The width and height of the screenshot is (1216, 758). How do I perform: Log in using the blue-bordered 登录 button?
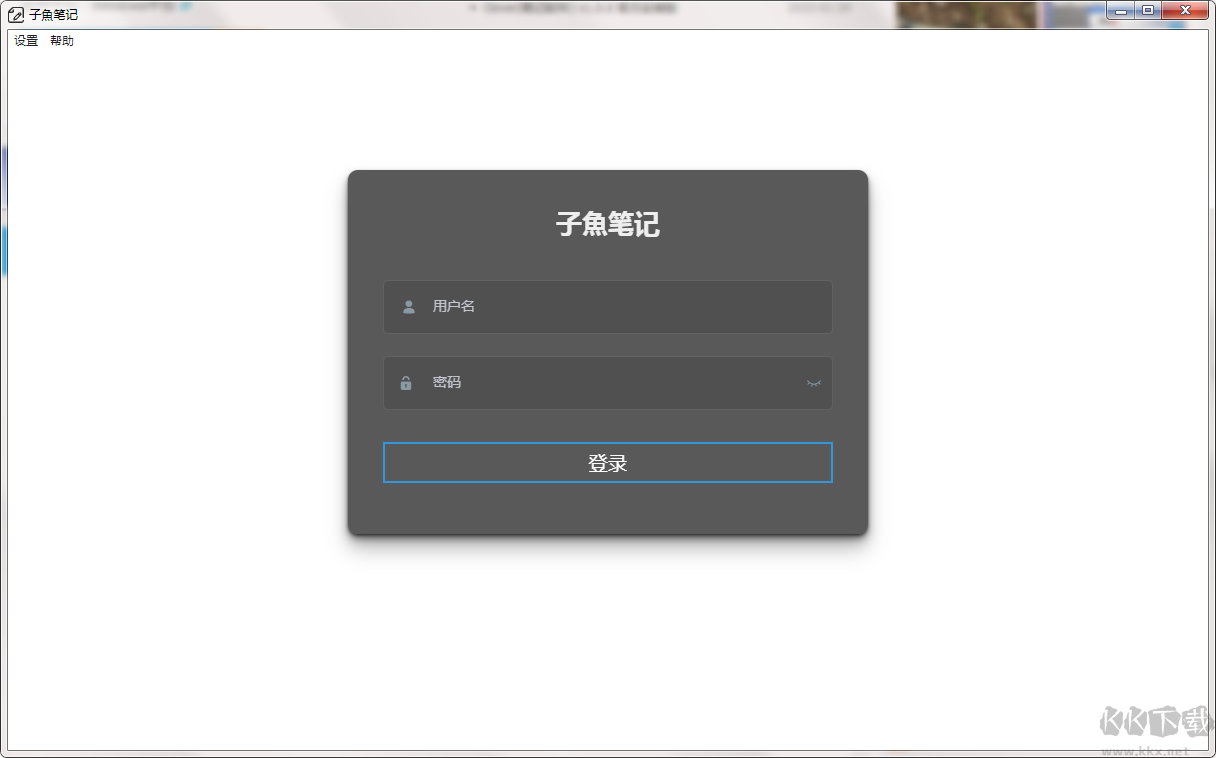pyautogui.click(x=607, y=462)
